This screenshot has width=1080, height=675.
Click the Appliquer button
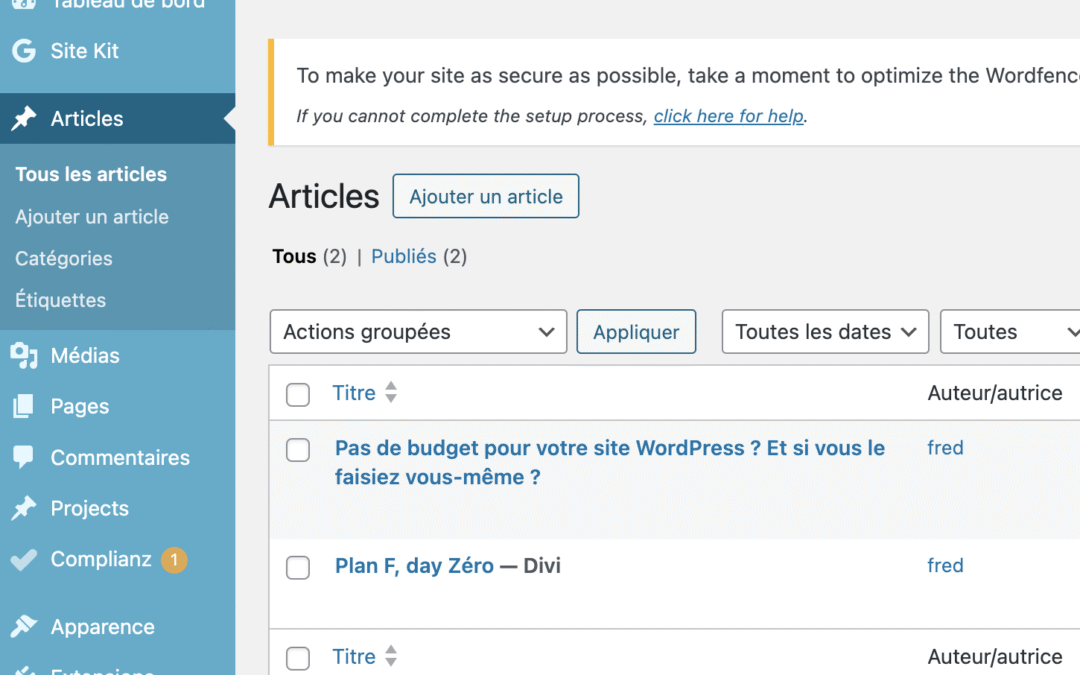(636, 332)
